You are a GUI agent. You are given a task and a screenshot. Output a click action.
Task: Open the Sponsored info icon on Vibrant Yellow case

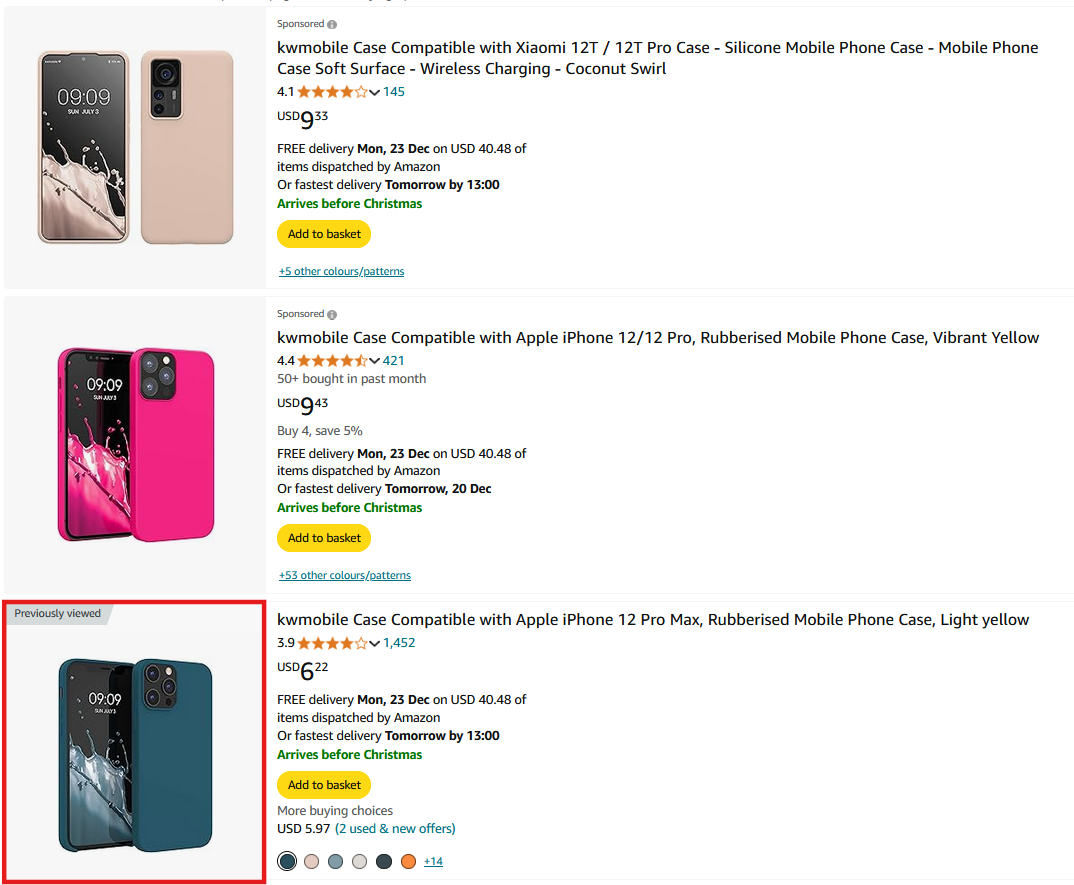331,313
